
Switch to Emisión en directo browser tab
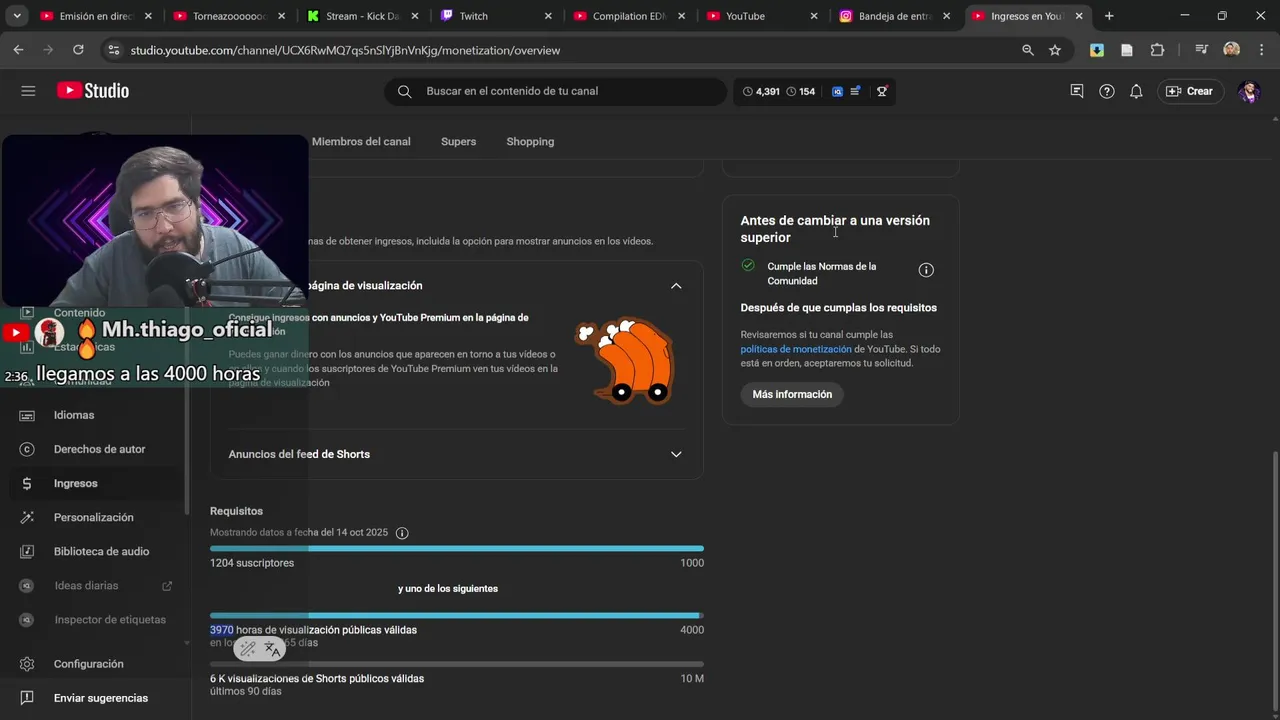tap(96, 16)
